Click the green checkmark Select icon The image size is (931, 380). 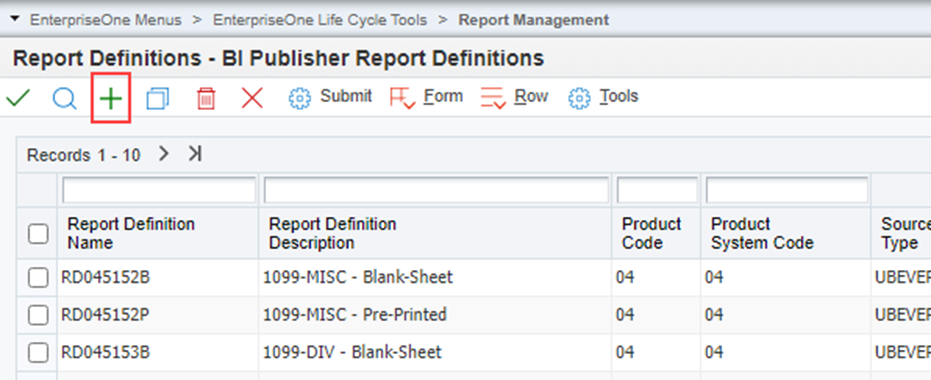pos(18,98)
